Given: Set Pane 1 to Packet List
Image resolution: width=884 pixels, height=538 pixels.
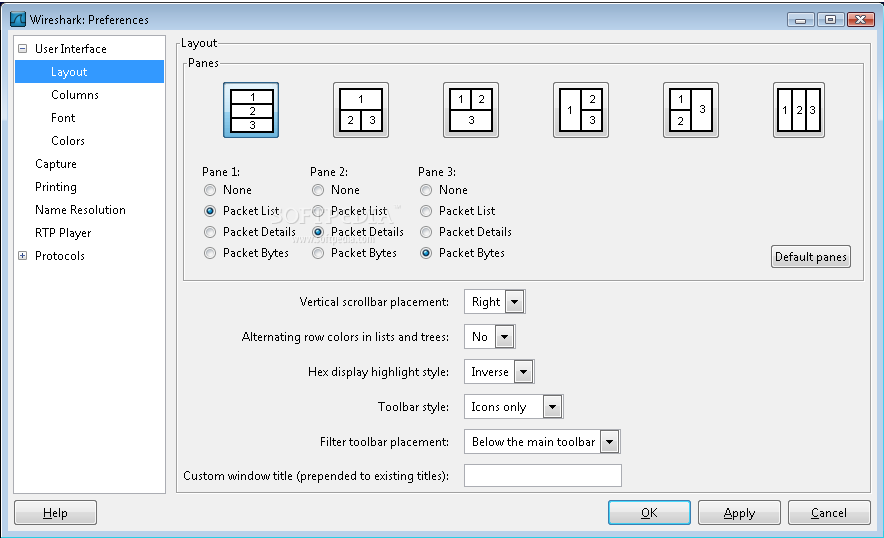Looking at the screenshot, I should pyautogui.click(x=210, y=211).
